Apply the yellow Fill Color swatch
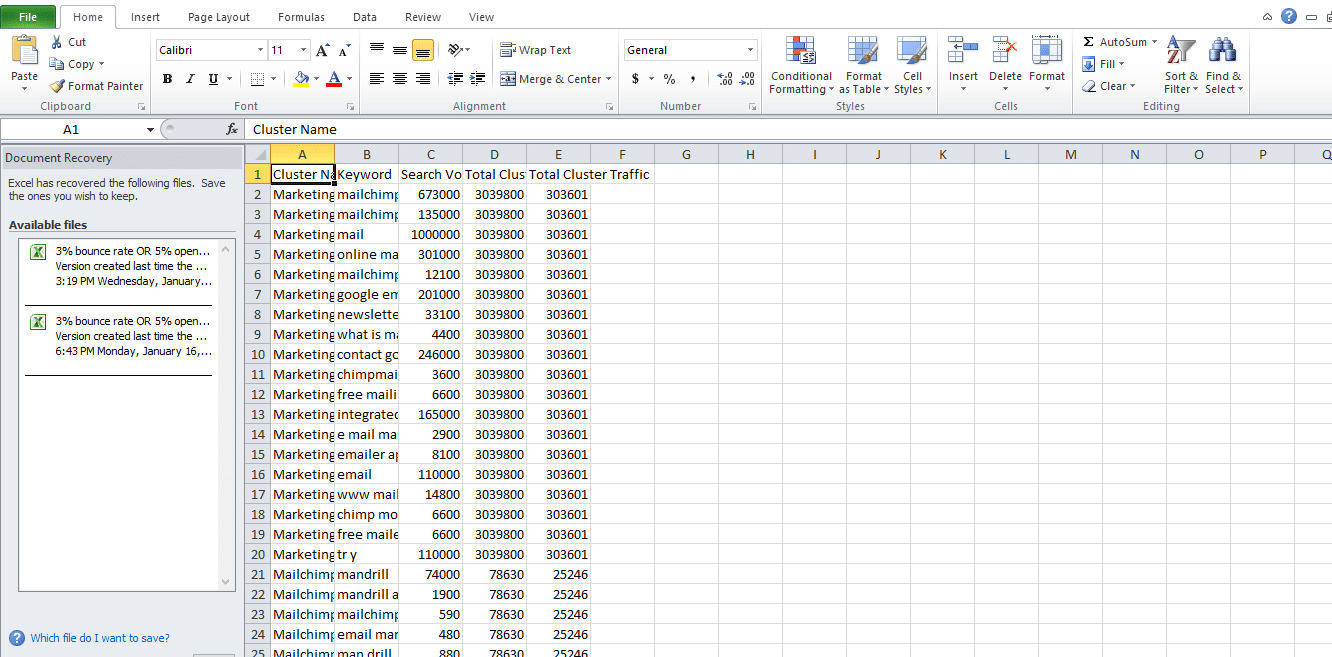Viewport: 1332px width, 657px height. coord(301,79)
